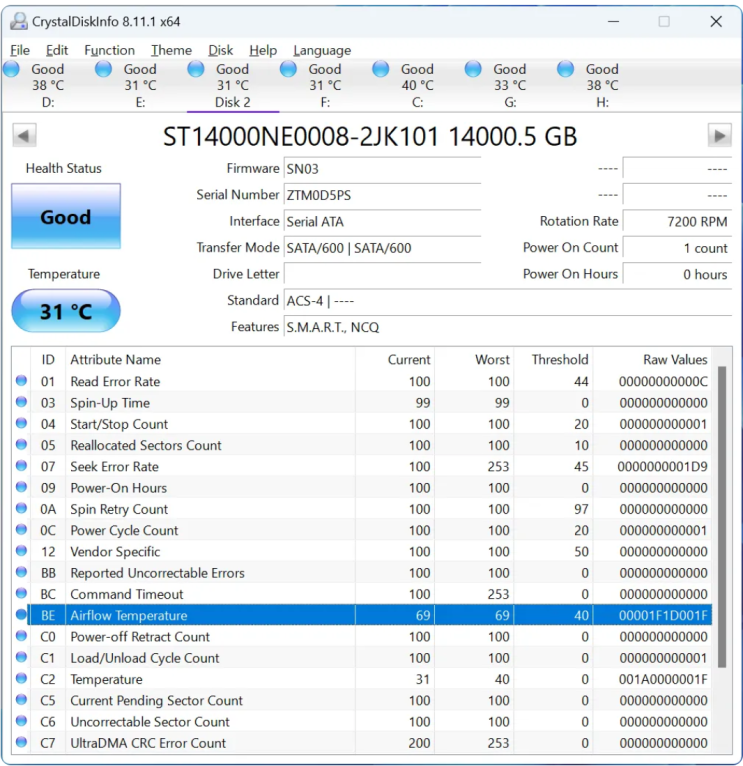Select the F: drive status orb

coord(288,69)
